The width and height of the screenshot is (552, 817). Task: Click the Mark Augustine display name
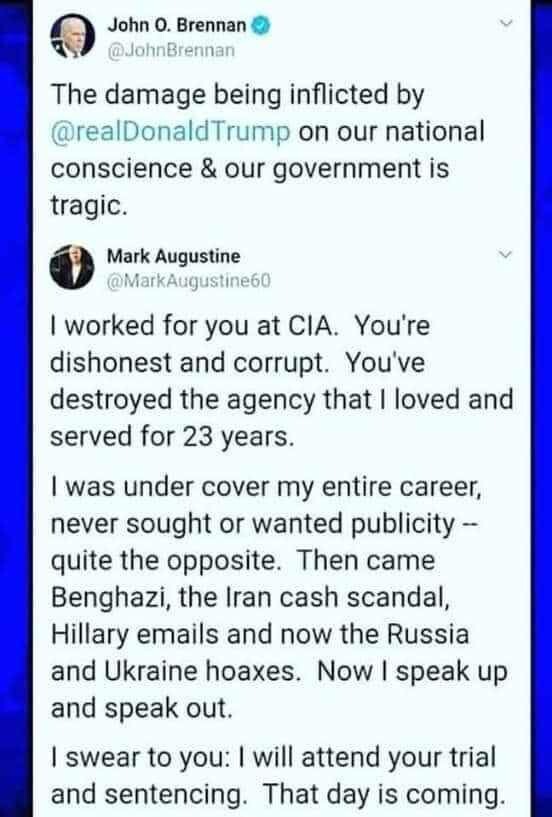tap(174, 256)
